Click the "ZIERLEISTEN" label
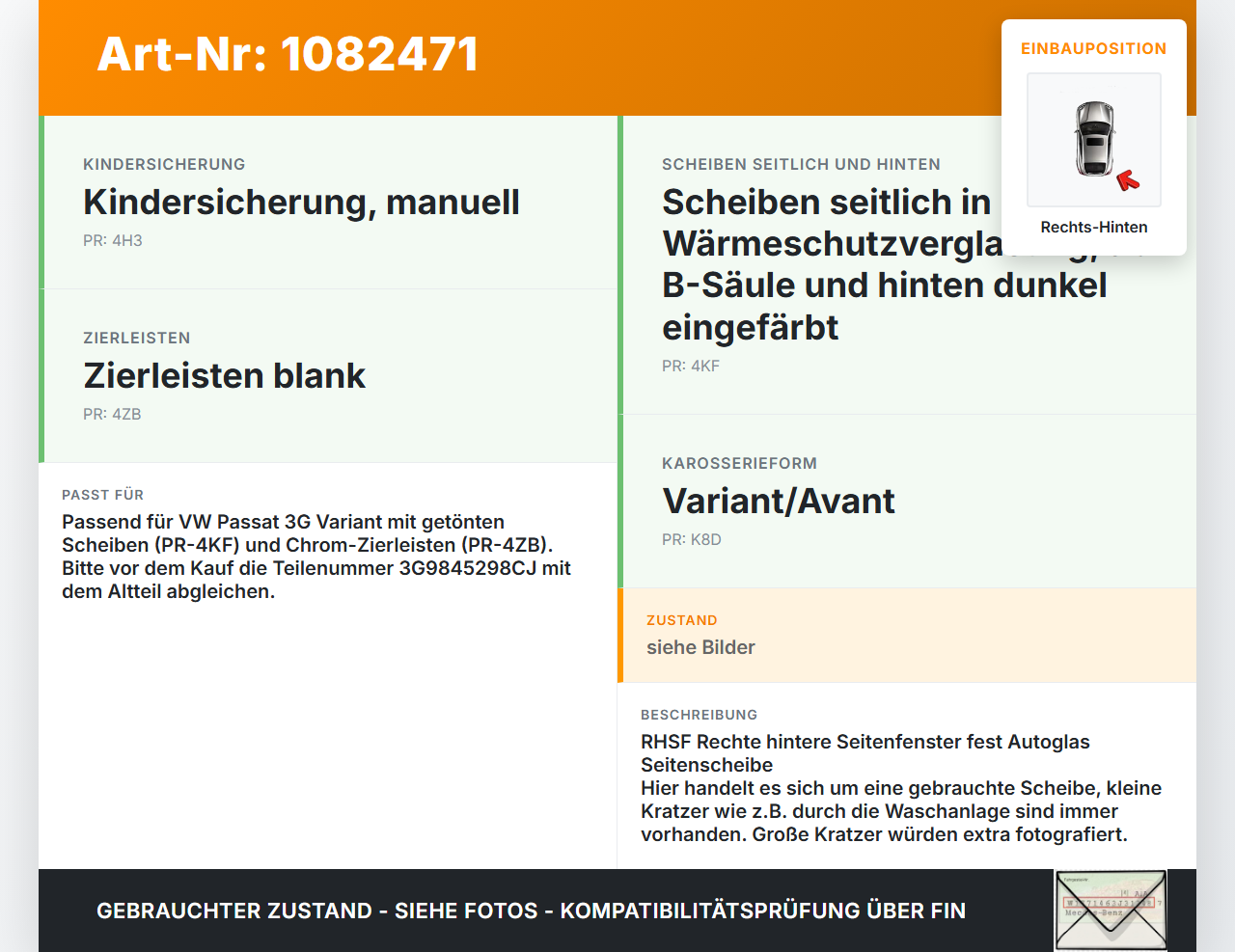The image size is (1235, 952). (x=137, y=338)
